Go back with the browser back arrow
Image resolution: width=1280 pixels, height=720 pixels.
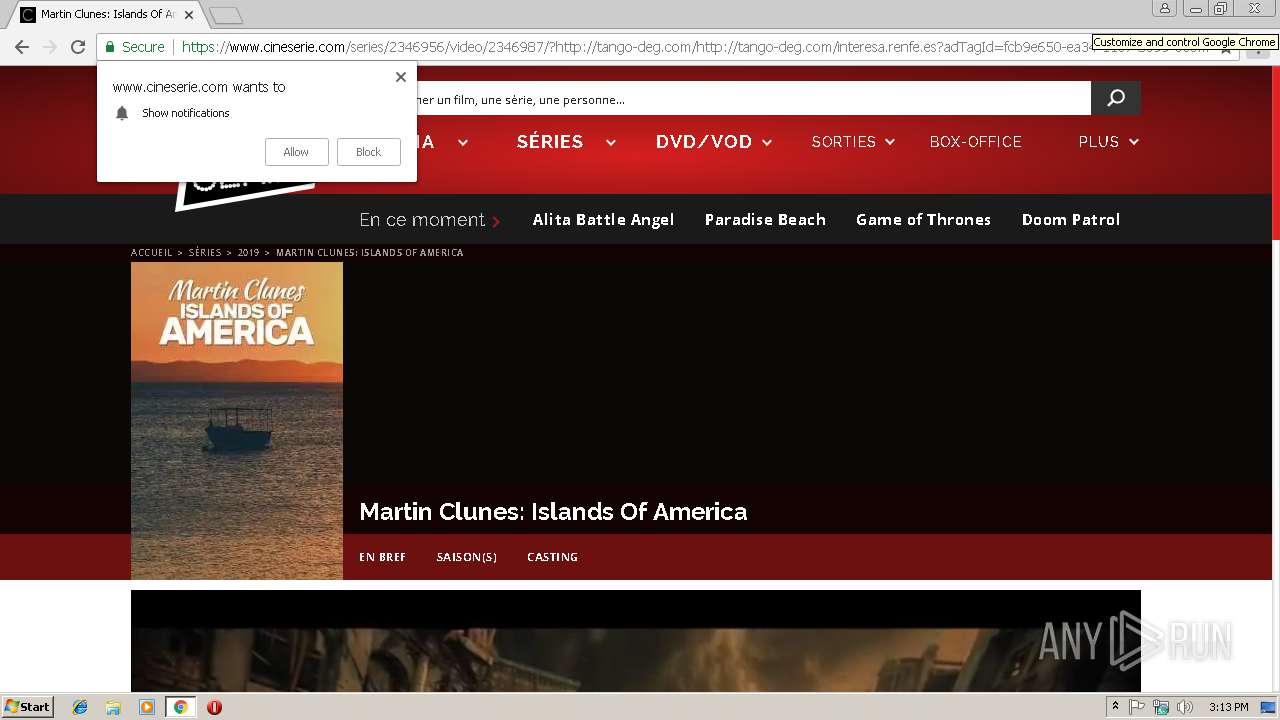click(22, 47)
